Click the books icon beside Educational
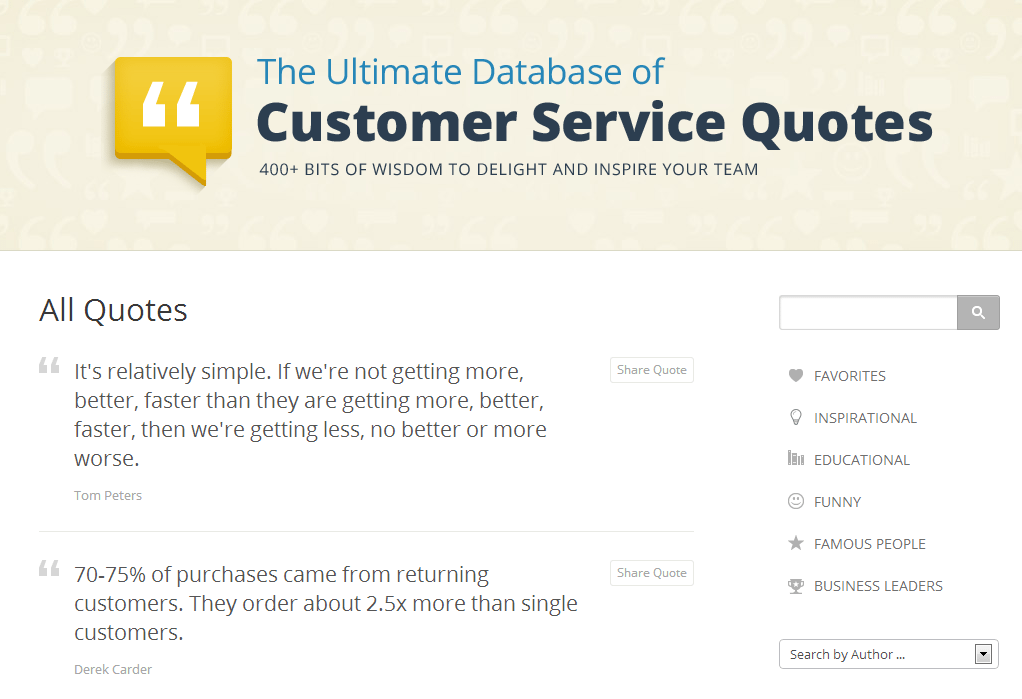The width and height of the screenshot is (1022, 699). click(x=796, y=458)
